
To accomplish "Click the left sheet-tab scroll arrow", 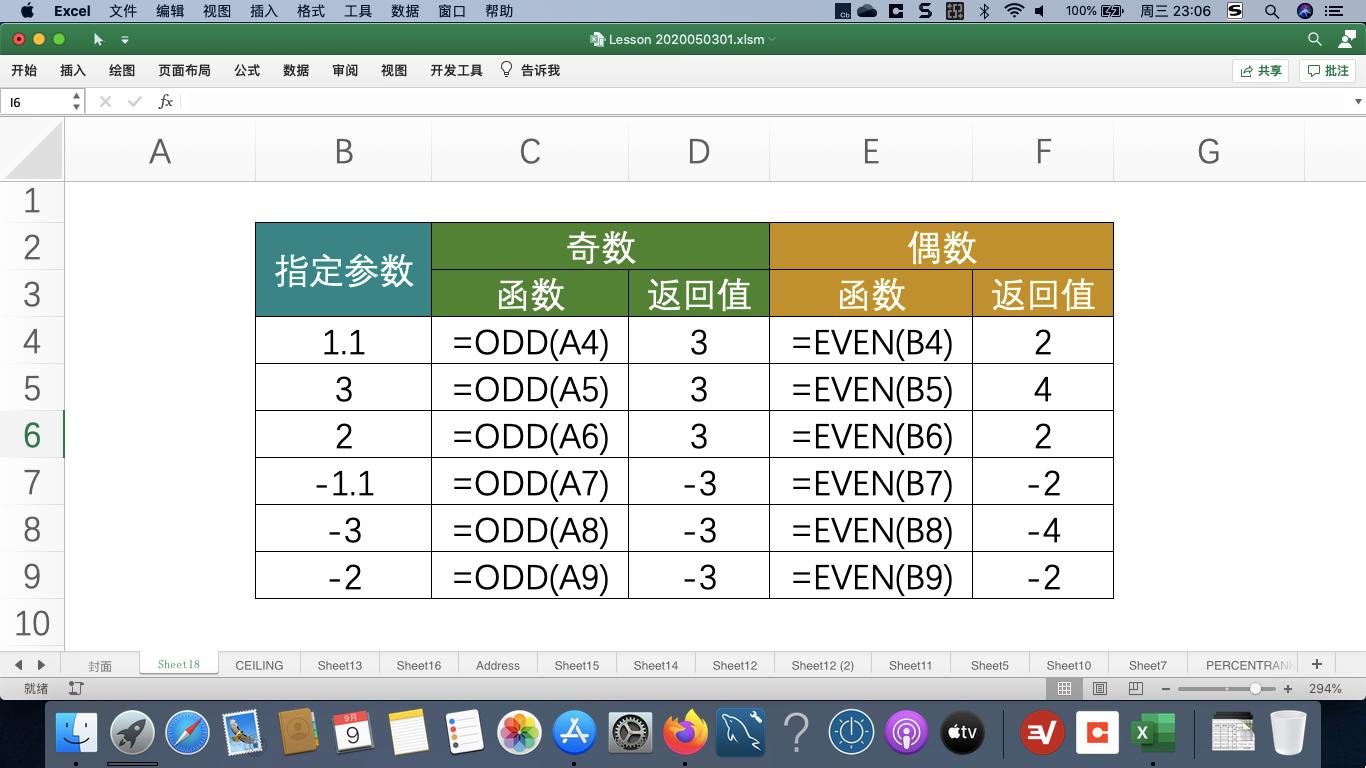I will click(x=17, y=664).
